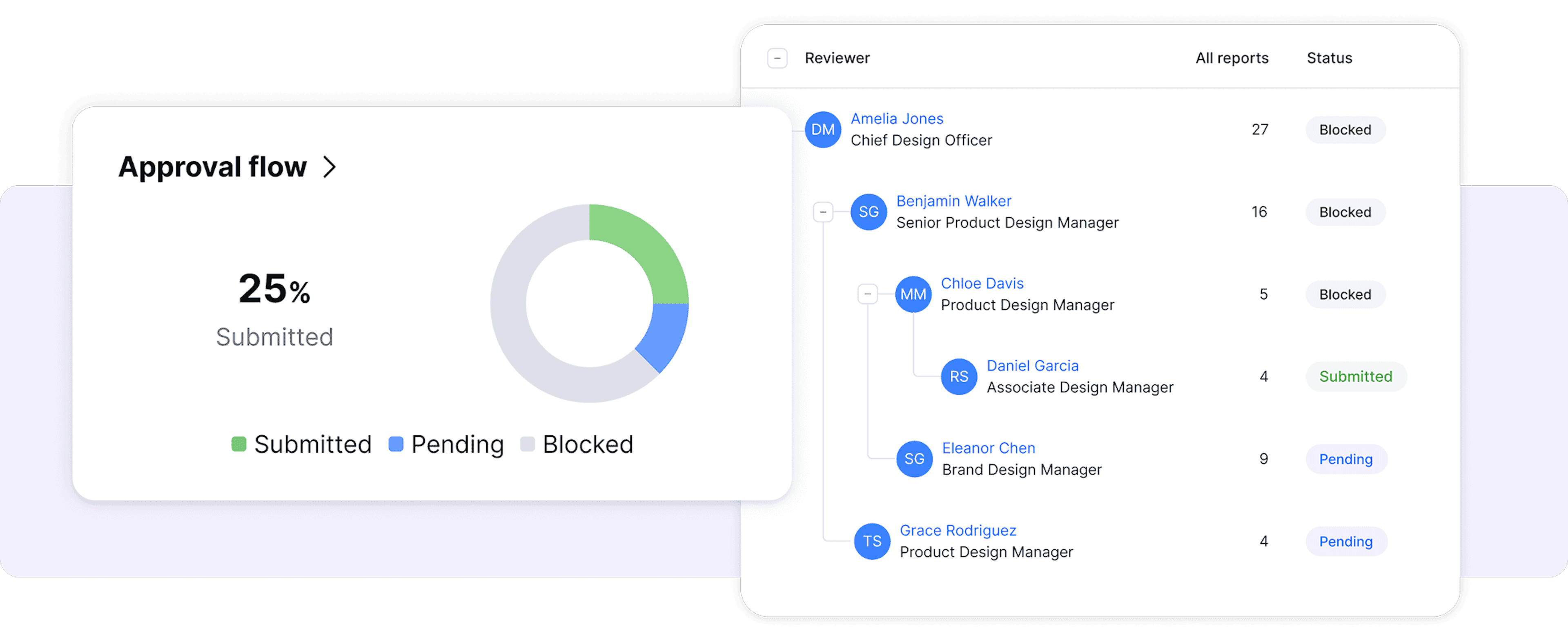
Task: Open Amelia Jones profile link
Action: point(897,119)
